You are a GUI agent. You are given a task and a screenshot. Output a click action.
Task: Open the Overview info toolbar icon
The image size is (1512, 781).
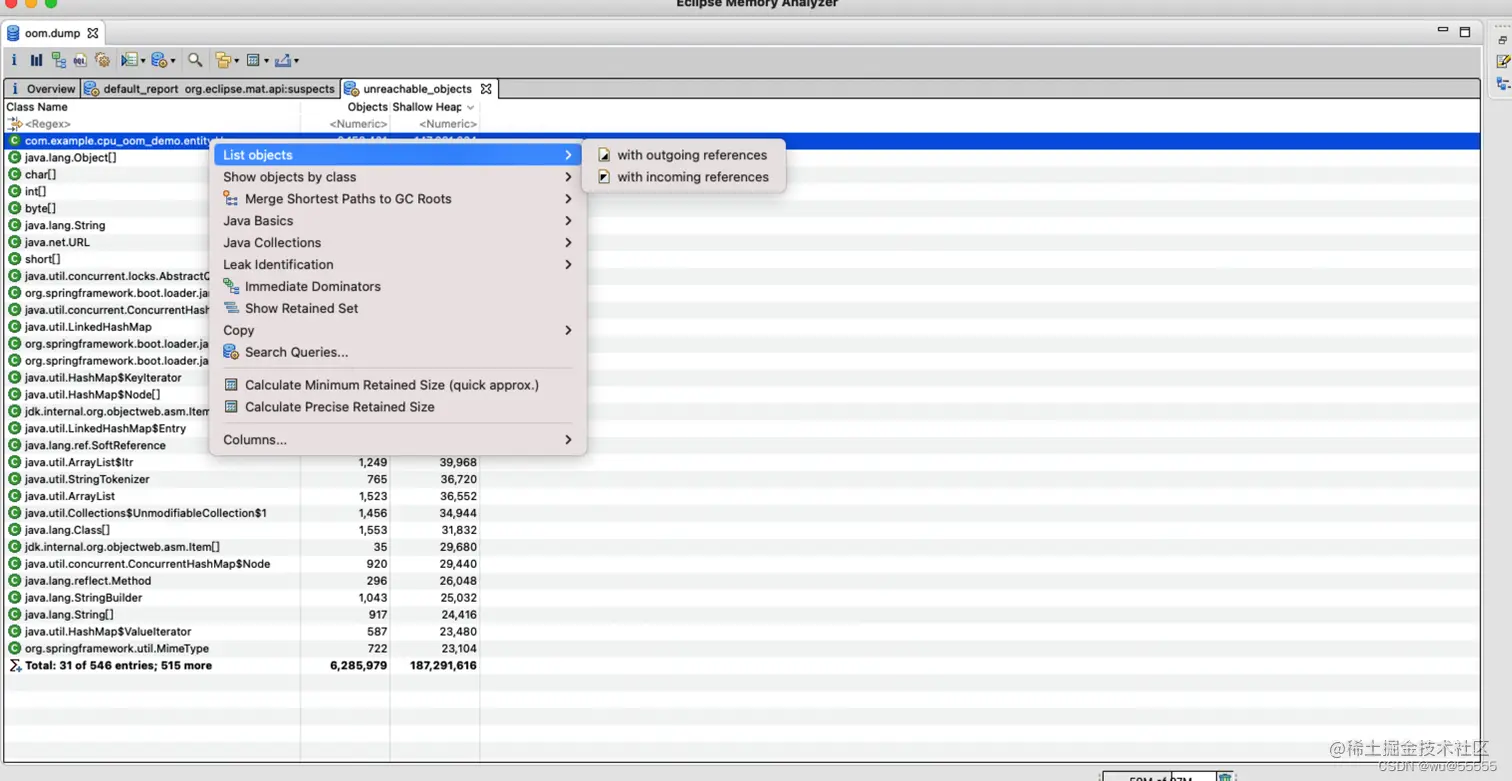click(14, 60)
